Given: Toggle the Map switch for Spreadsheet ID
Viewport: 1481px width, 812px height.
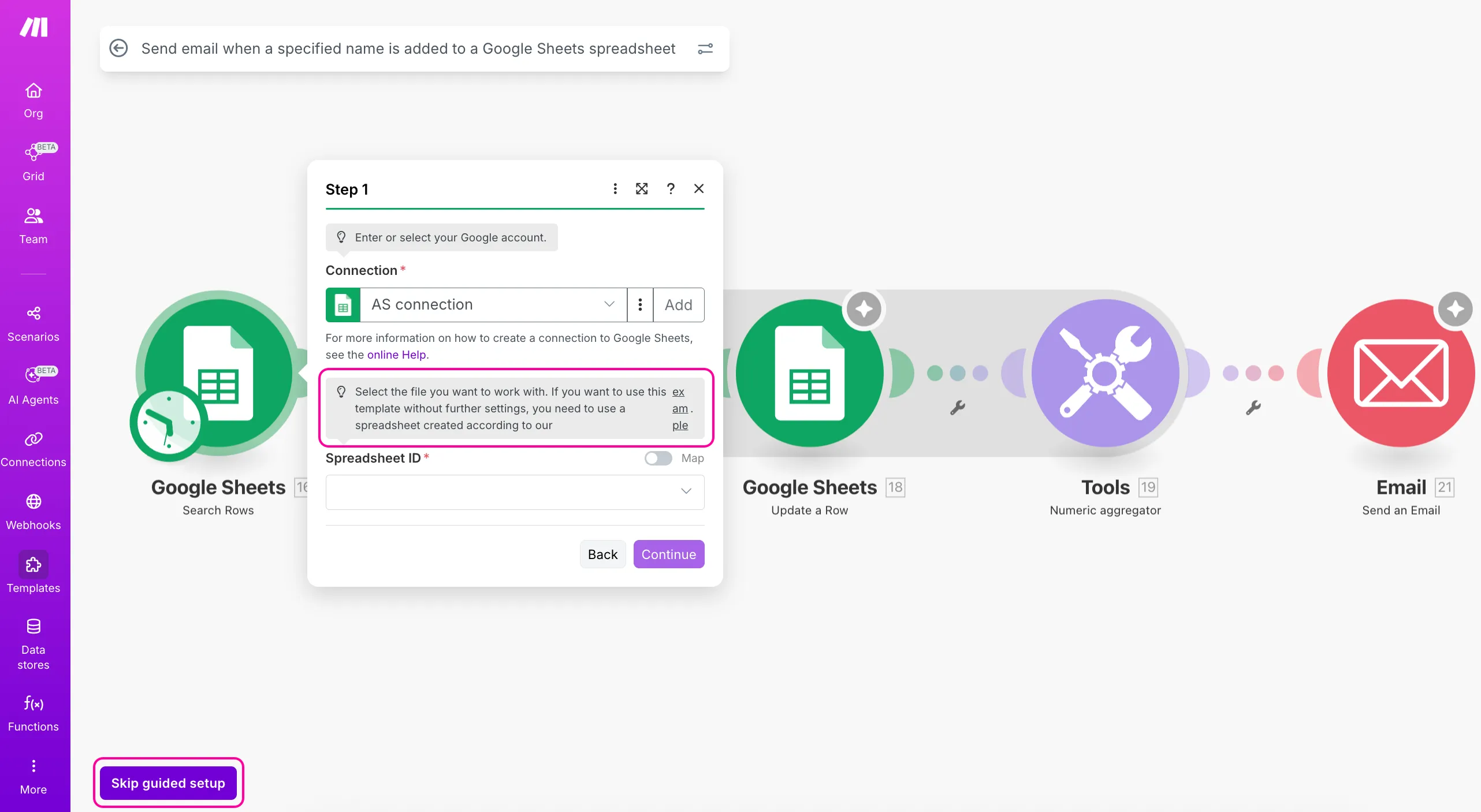Looking at the screenshot, I should pyautogui.click(x=658, y=459).
